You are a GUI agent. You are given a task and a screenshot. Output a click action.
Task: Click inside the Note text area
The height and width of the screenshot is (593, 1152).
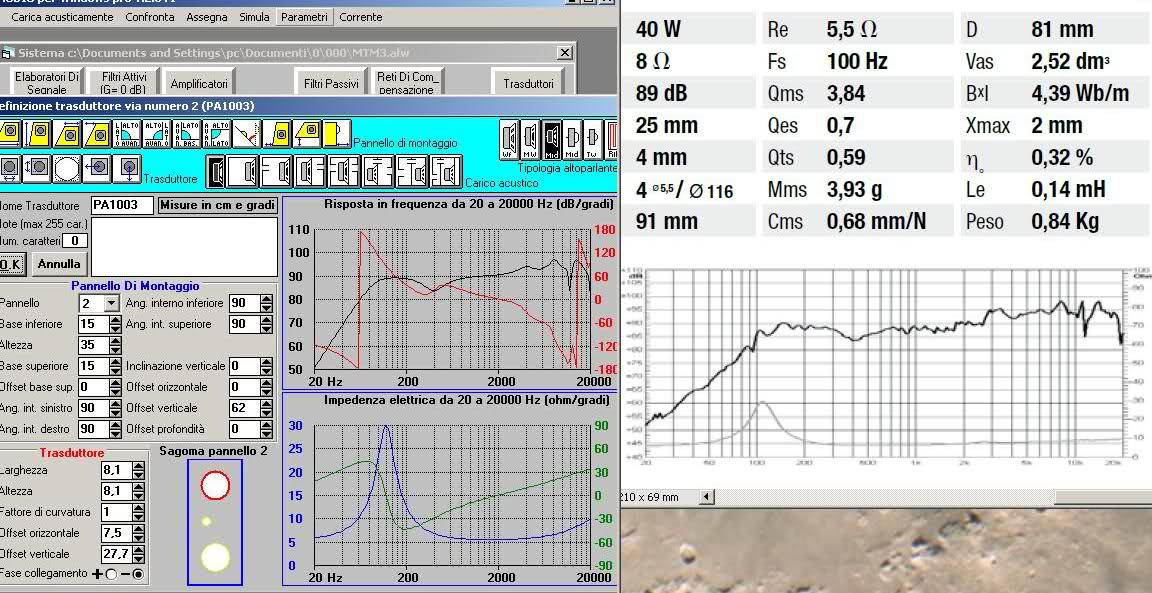184,247
